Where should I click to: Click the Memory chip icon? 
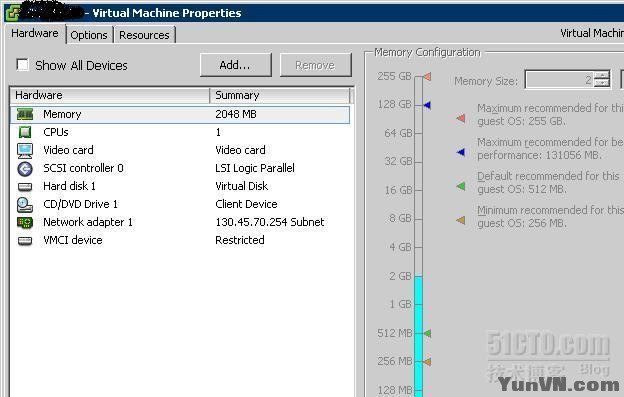pyautogui.click(x=25, y=115)
